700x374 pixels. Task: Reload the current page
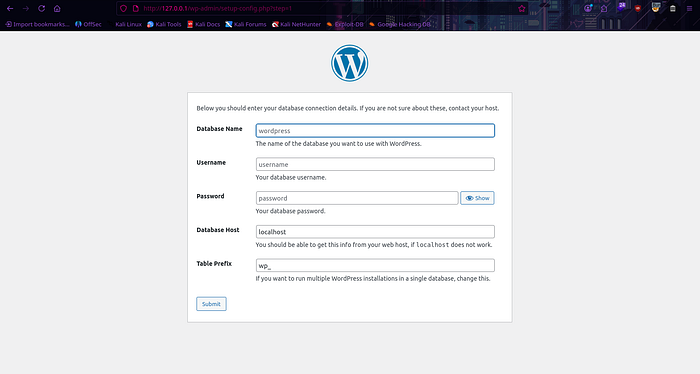(42, 8)
